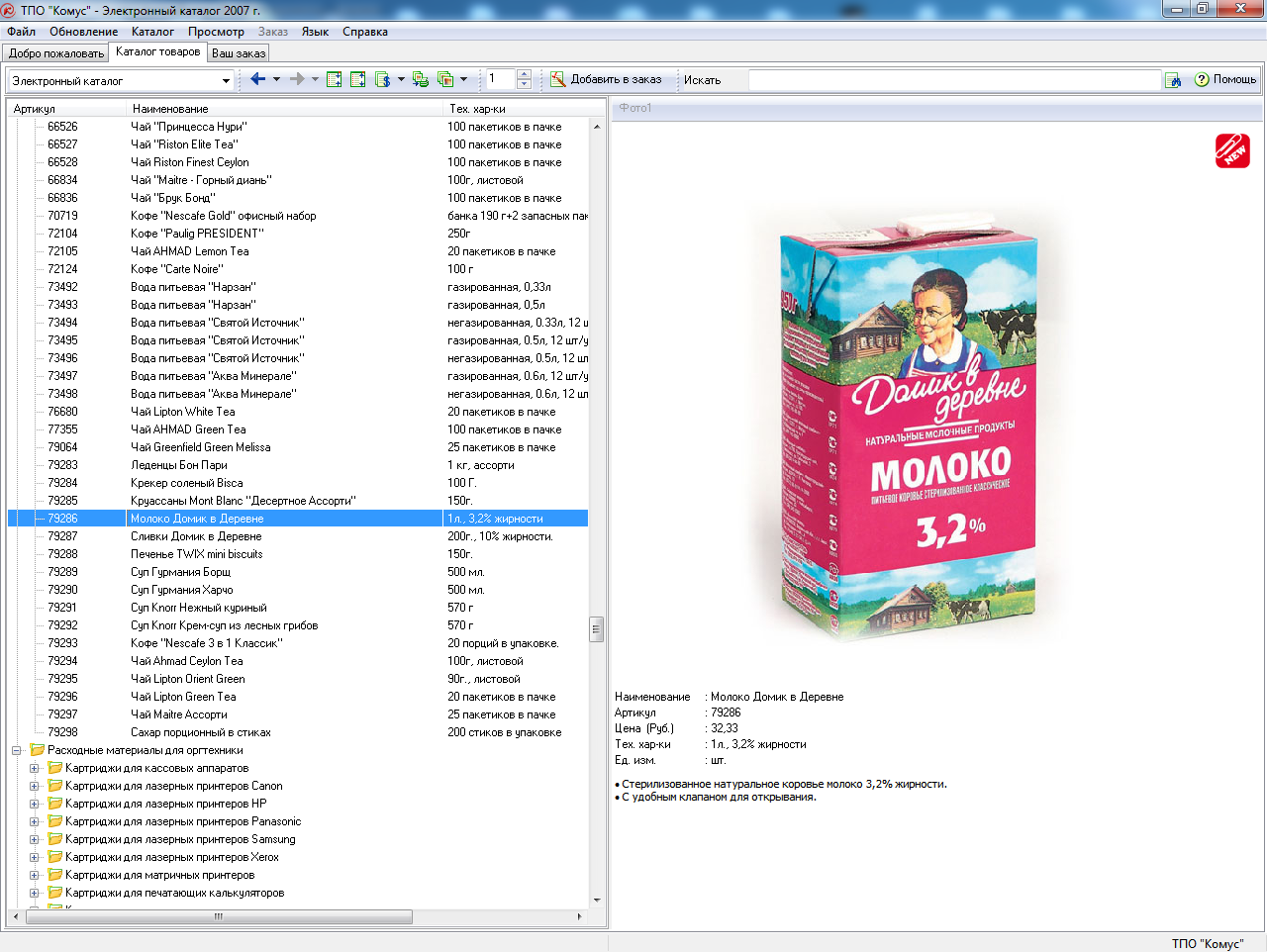The image size is (1267, 952).
Task: Open dropdown arrow next to the price list icon
Action: [401, 79]
